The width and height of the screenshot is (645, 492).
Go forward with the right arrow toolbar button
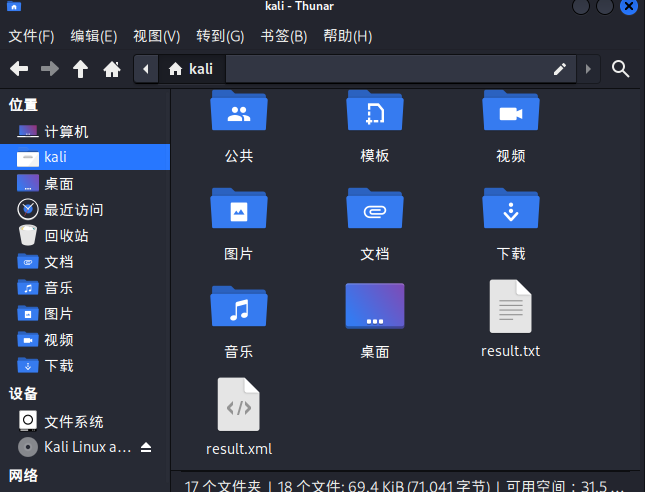[50, 69]
